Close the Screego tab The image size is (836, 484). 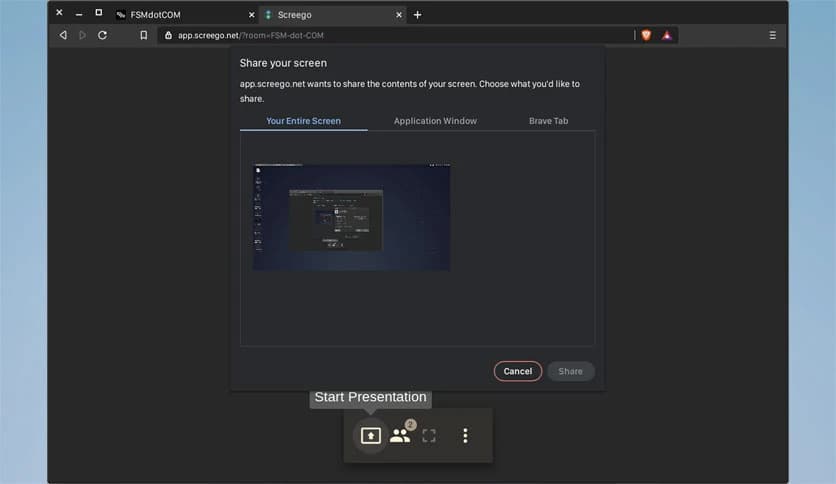coord(399,15)
